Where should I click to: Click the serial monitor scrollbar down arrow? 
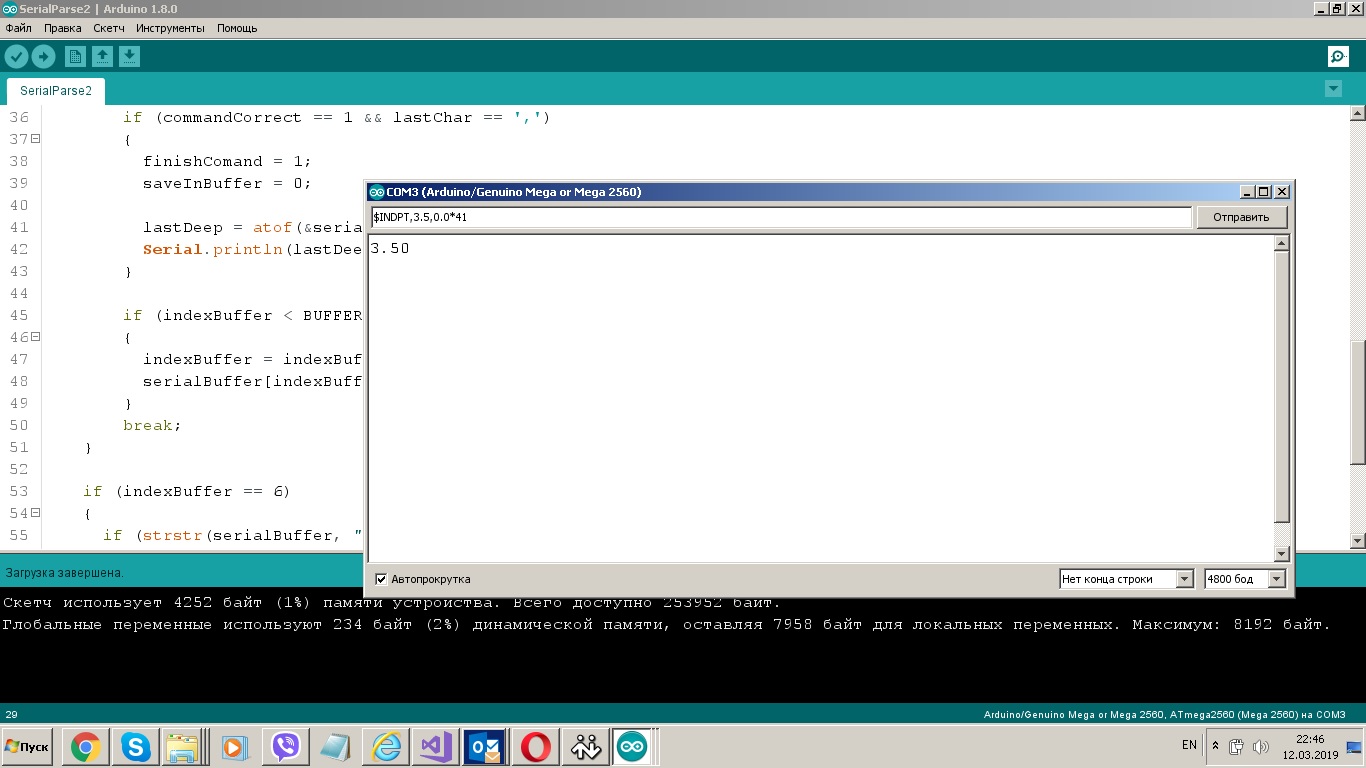click(1282, 554)
